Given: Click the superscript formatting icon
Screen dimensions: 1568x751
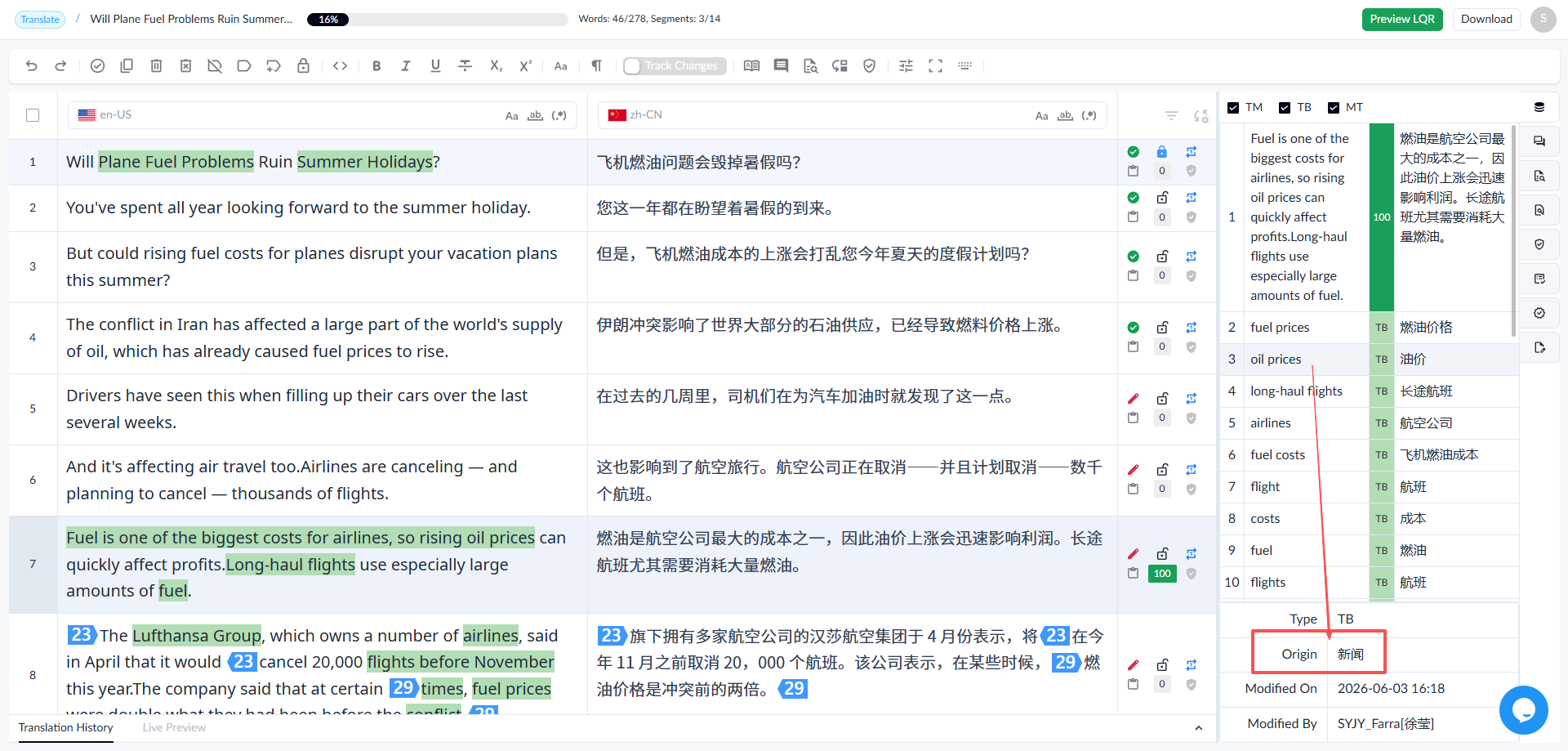Looking at the screenshot, I should [525, 66].
